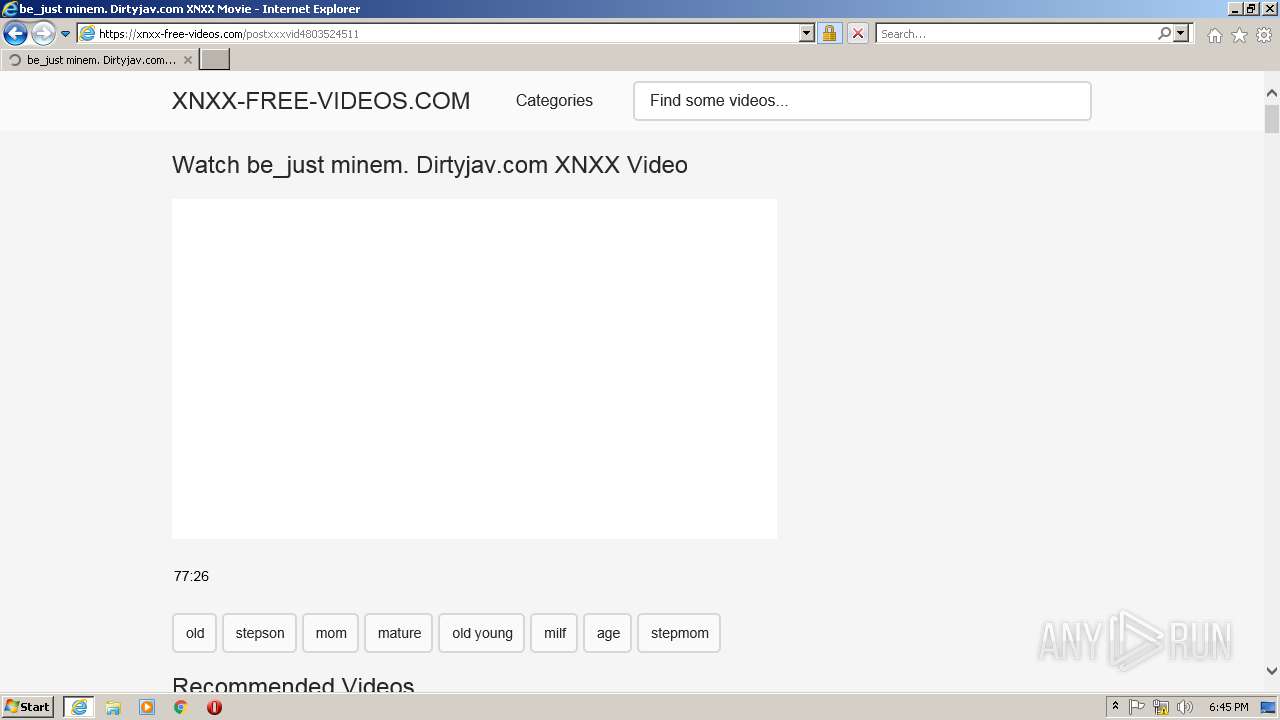Image resolution: width=1280 pixels, height=720 pixels.
Task: Select the mom tag button
Action: click(331, 633)
